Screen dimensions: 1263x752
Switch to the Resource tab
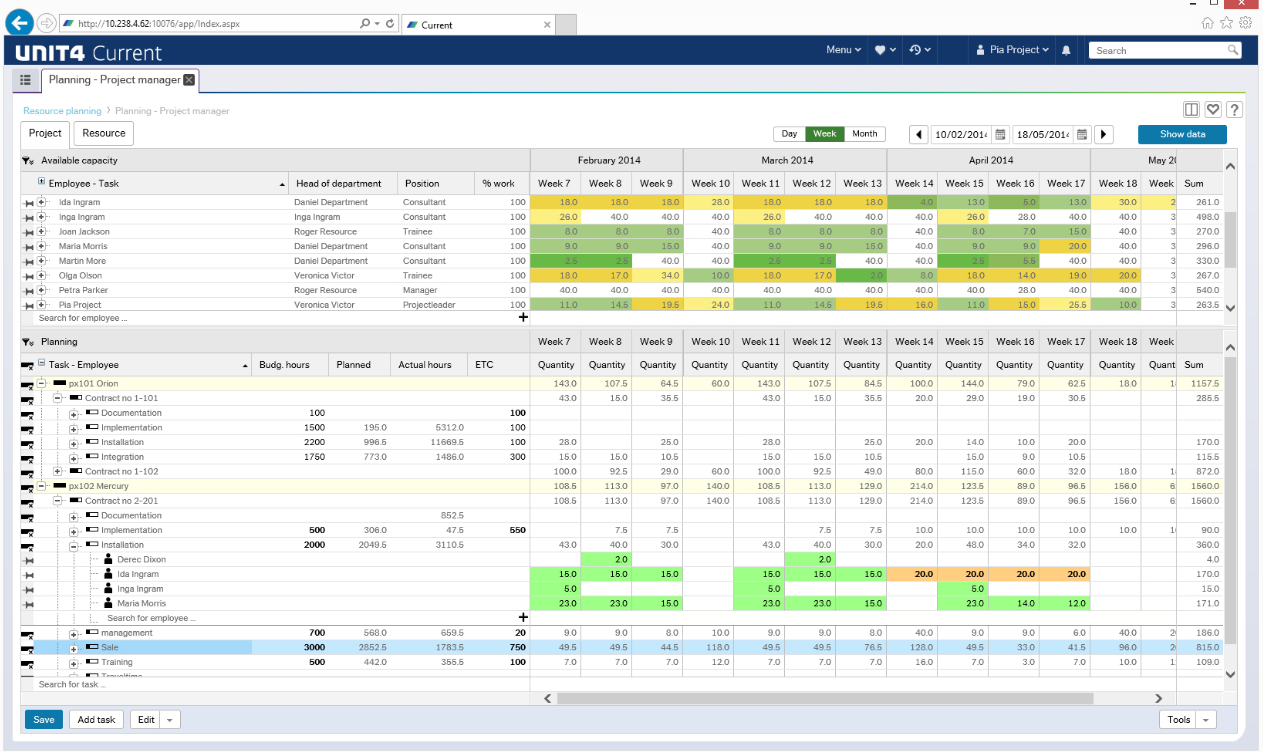tap(104, 133)
